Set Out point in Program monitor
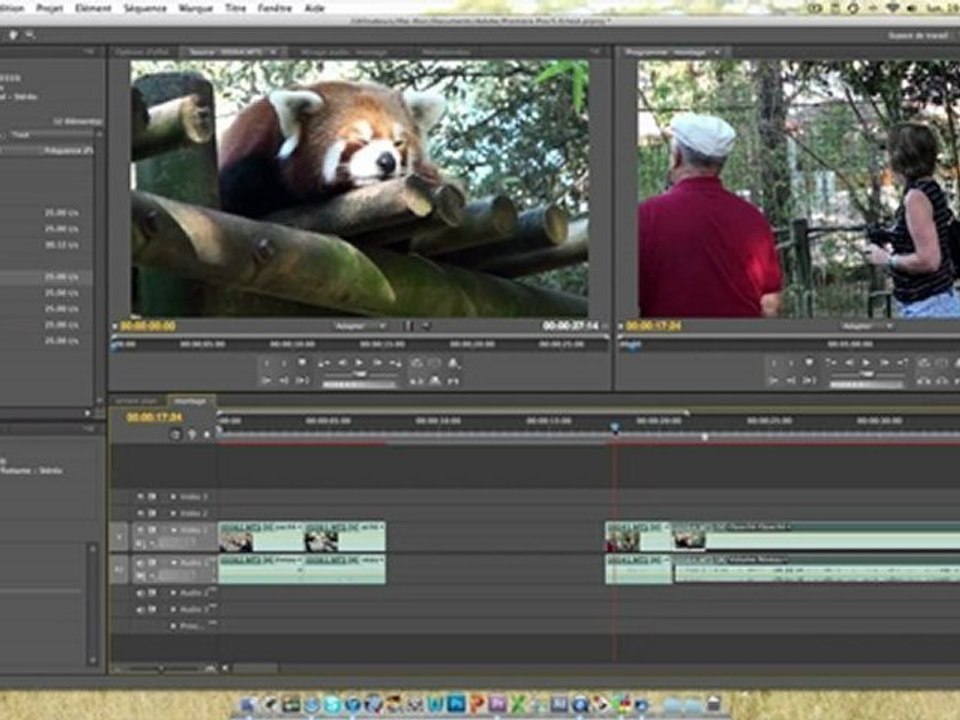Screen dimensions: 960x720 coord(790,363)
